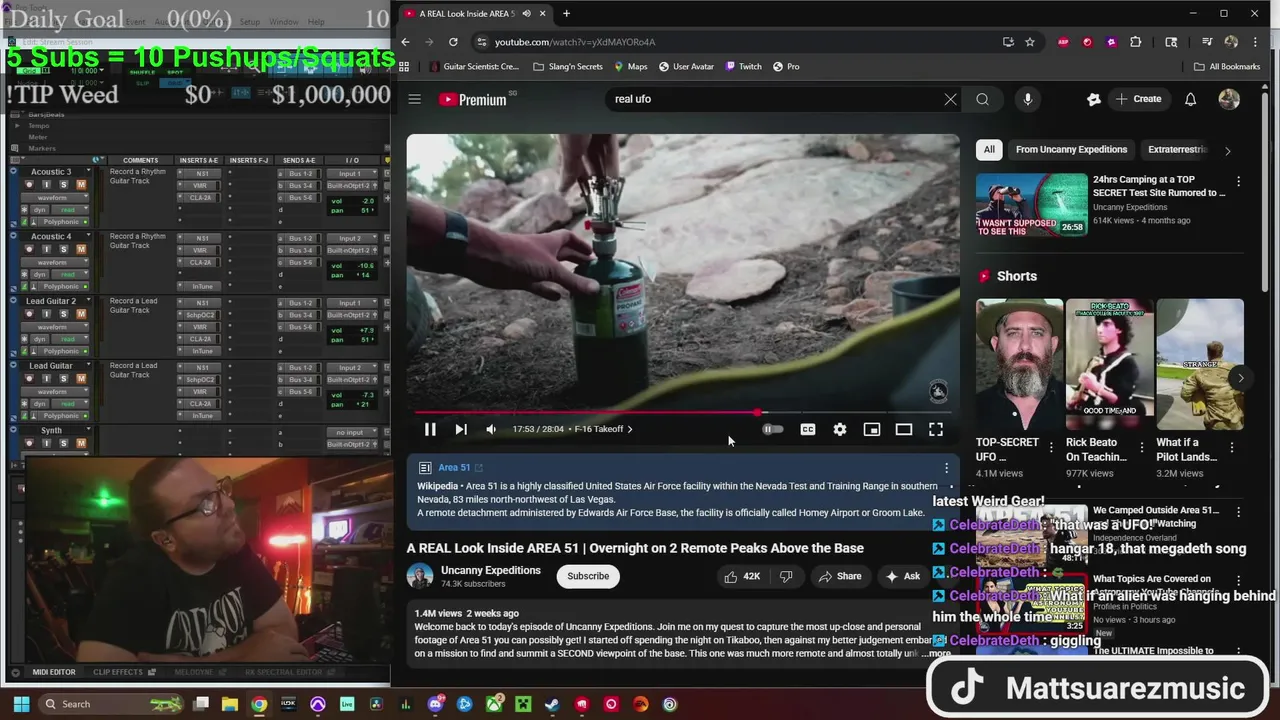Image resolution: width=1280 pixels, height=720 pixels.
Task: Enter fullscreen video mode
Action: (x=936, y=429)
